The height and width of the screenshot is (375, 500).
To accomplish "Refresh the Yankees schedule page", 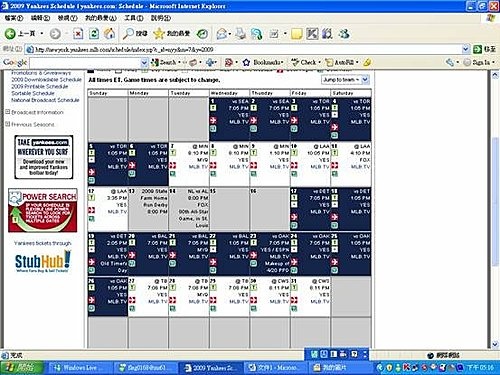I will pyautogui.click(x=94, y=34).
